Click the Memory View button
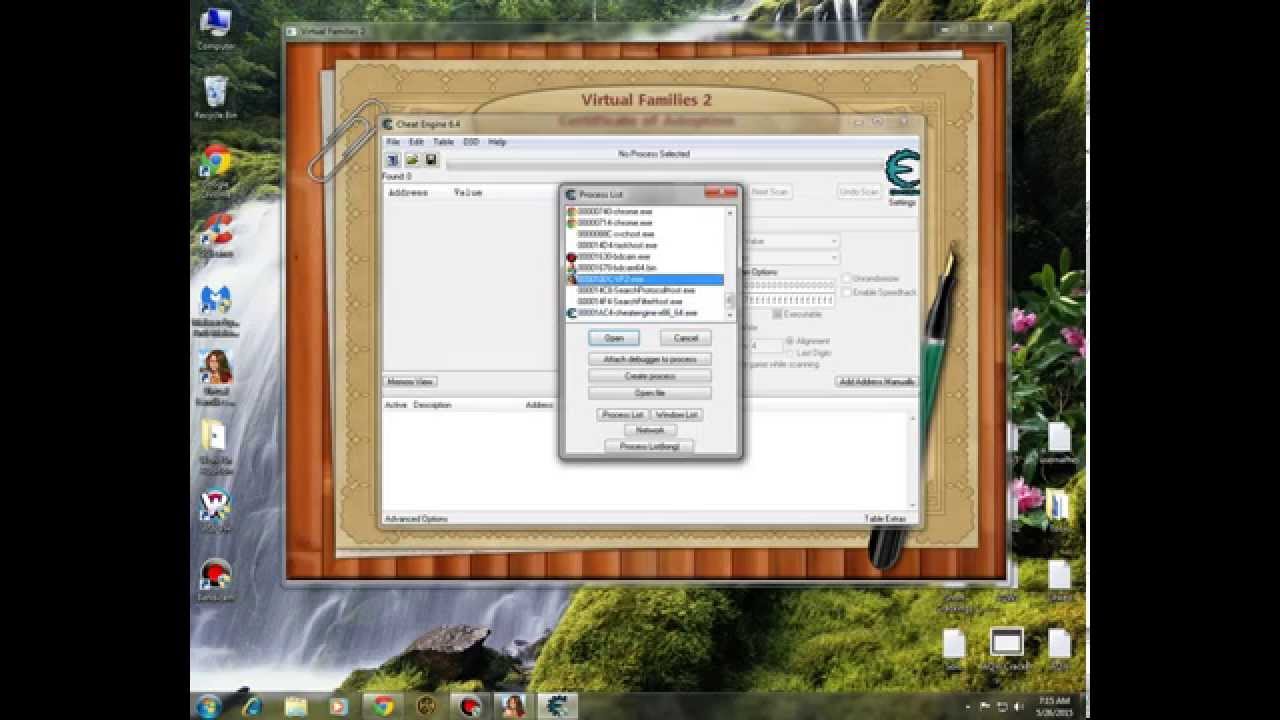1280x720 pixels. (x=410, y=382)
